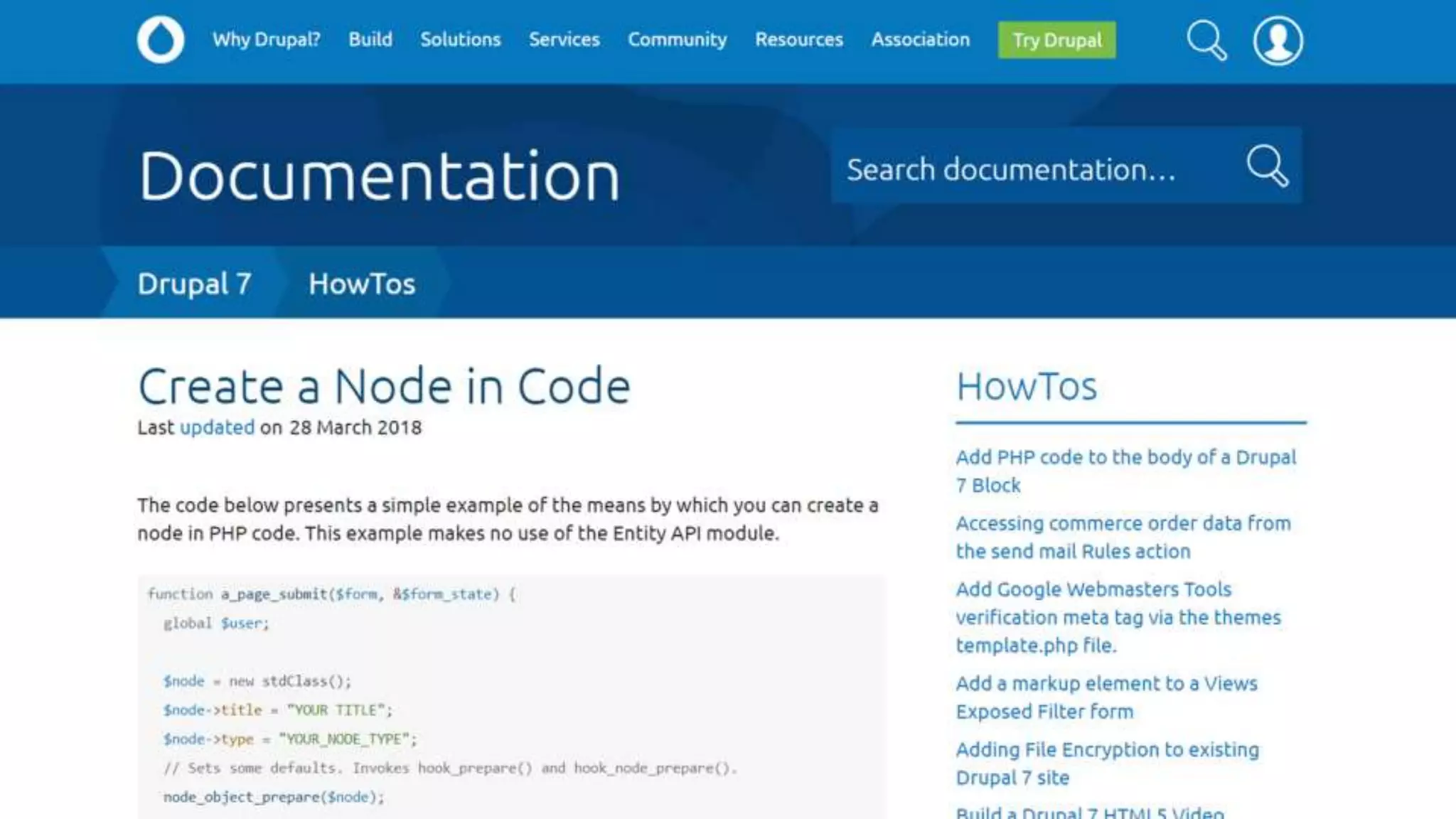Click the Drupal drop logo icon
The height and width of the screenshot is (819, 1456).
[160, 40]
